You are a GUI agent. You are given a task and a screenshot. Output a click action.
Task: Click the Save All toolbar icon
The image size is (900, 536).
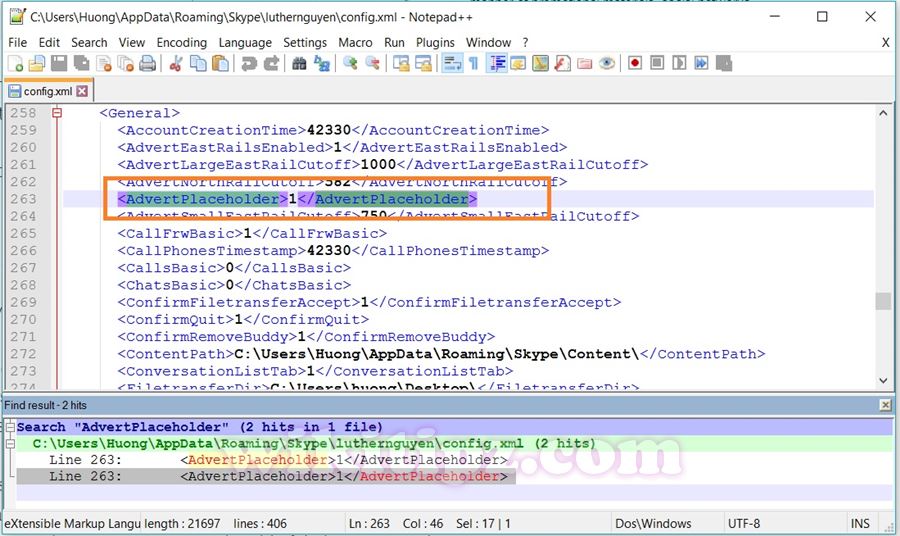(82, 63)
